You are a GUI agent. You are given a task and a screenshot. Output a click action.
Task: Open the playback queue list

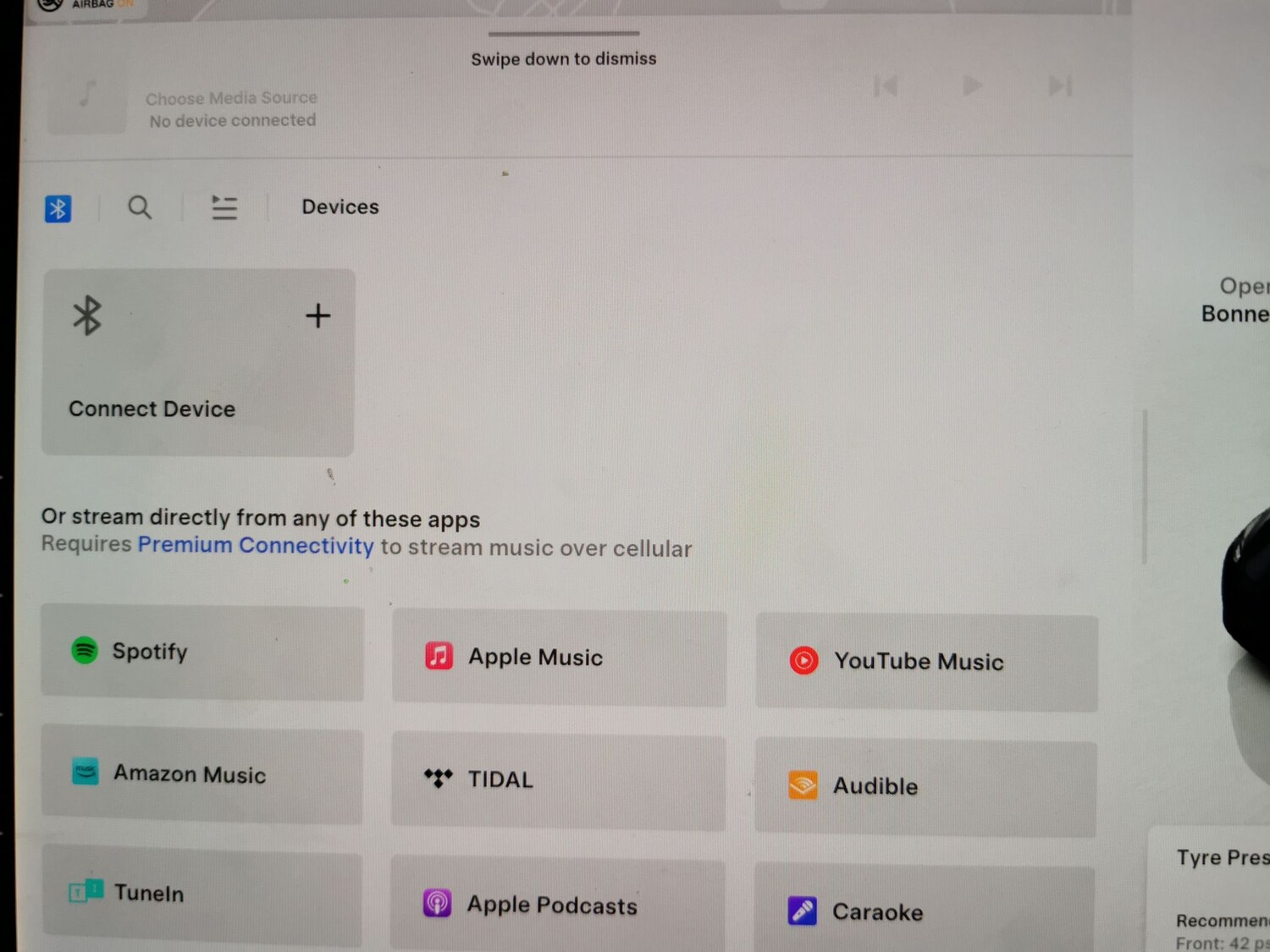pos(224,207)
